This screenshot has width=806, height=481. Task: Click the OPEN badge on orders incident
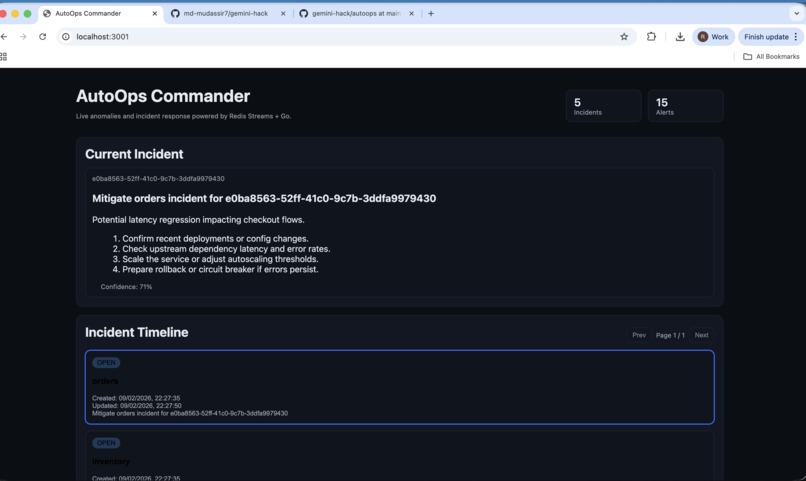(x=106, y=362)
